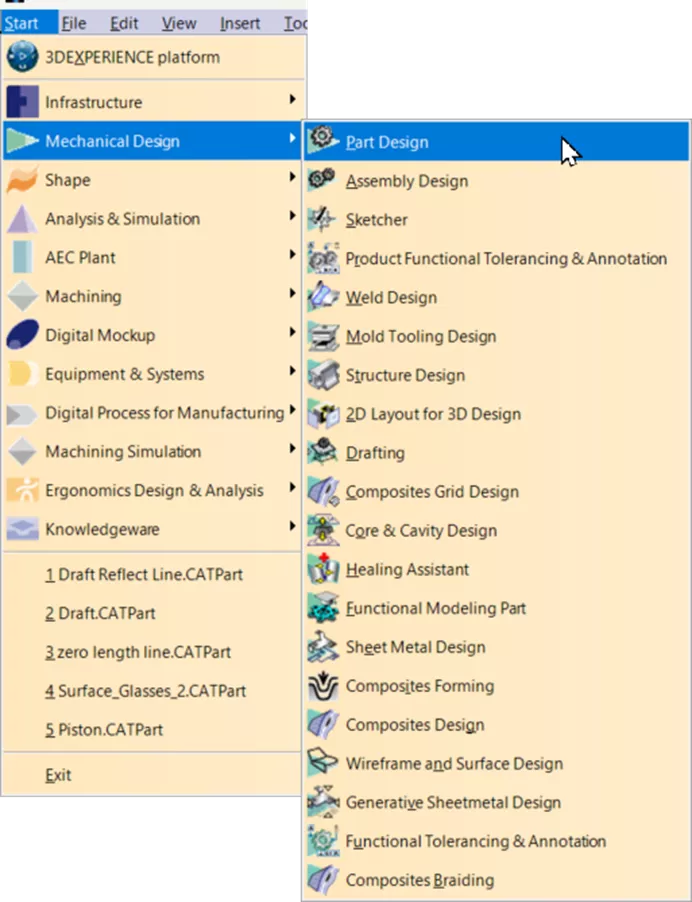The height and width of the screenshot is (902, 692).
Task: Click the Mold Tooling Design icon
Action: click(323, 336)
